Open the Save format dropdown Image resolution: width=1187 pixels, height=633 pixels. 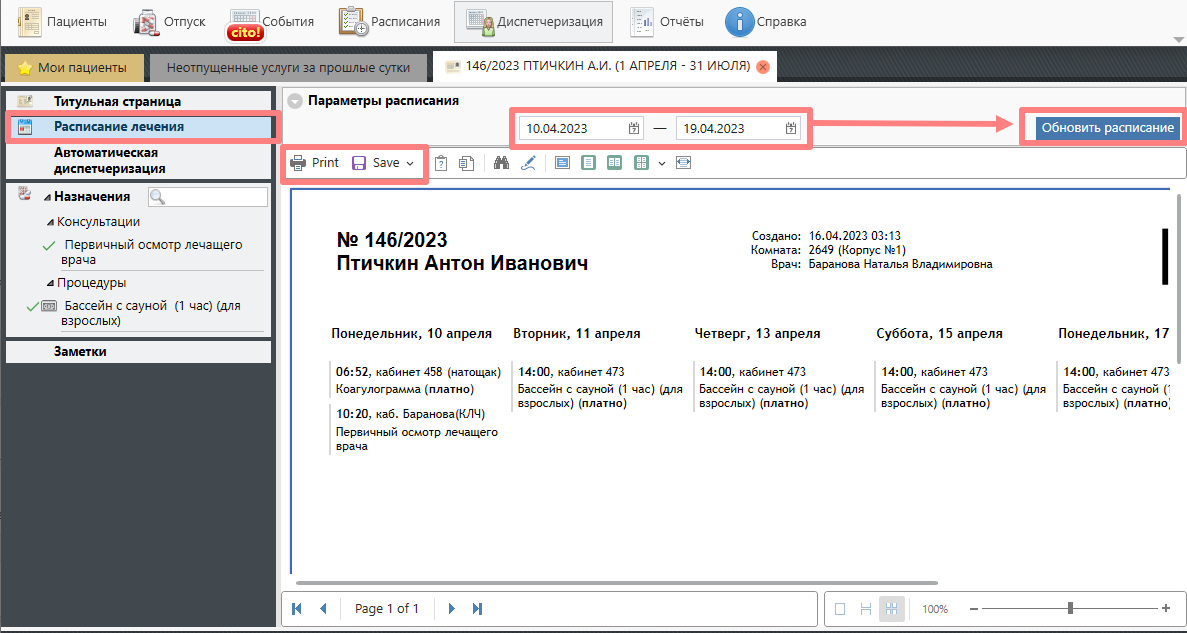tap(410, 163)
